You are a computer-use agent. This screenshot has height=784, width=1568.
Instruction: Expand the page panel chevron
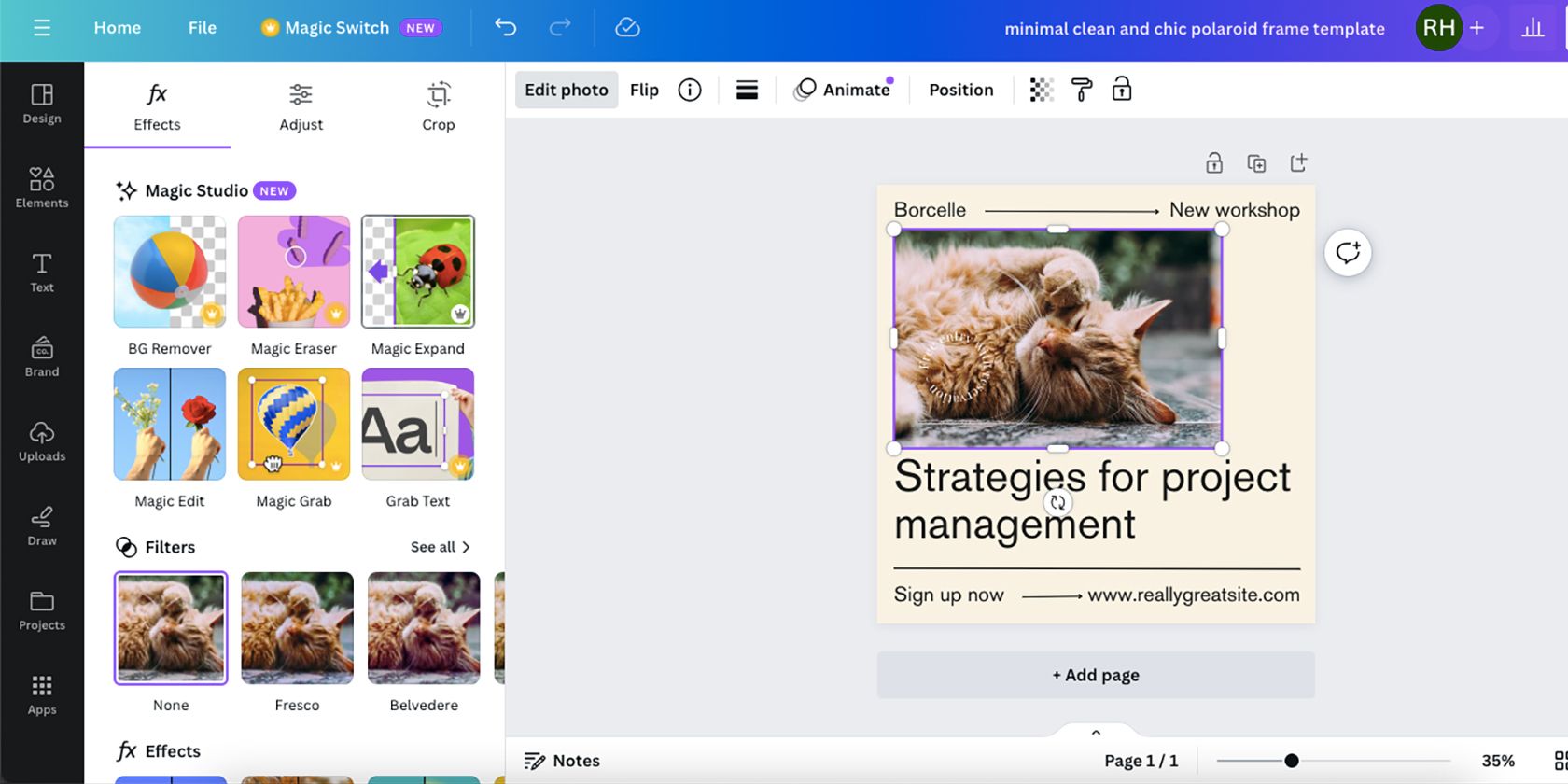pyautogui.click(x=1096, y=733)
